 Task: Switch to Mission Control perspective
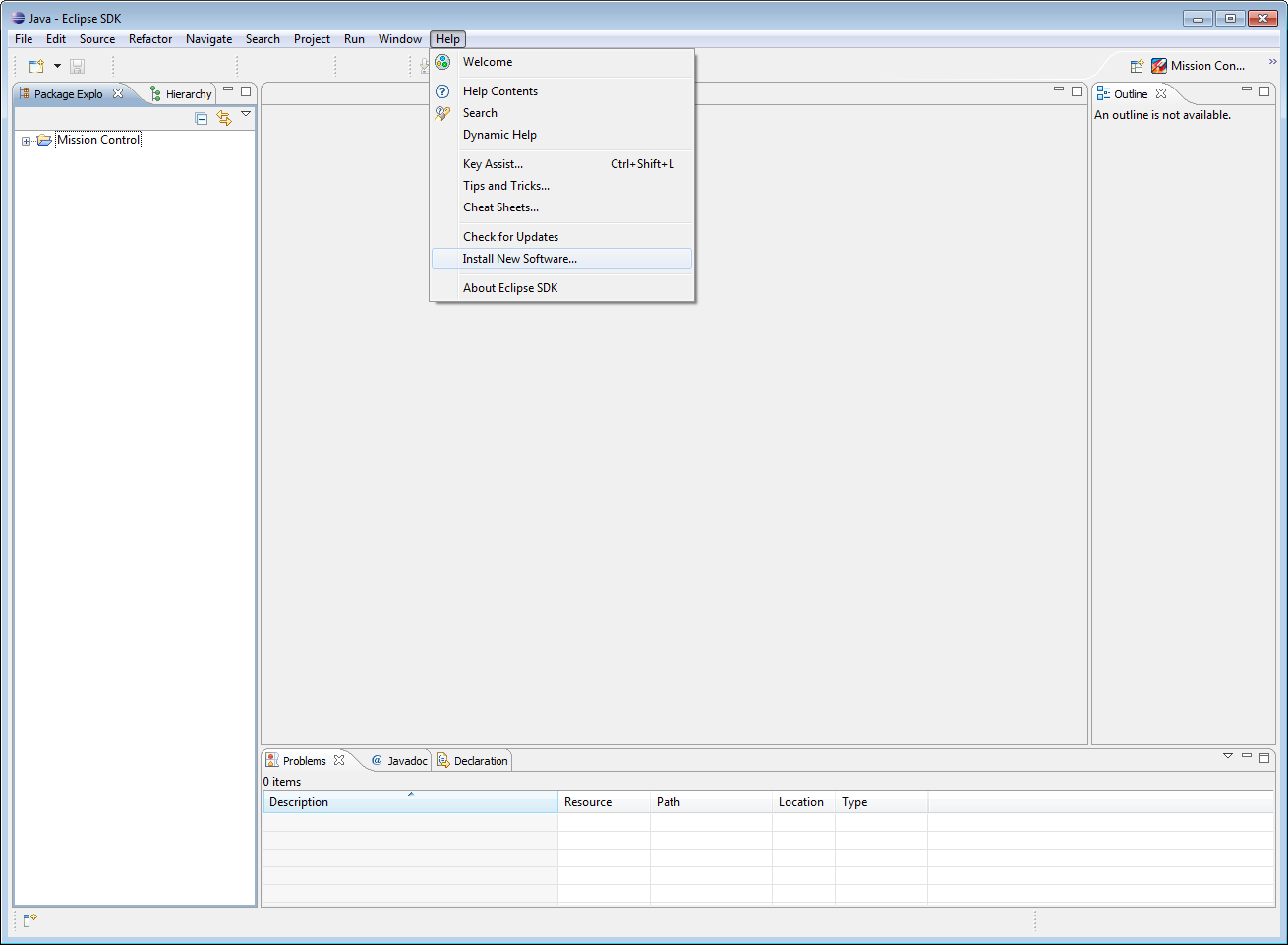1198,66
